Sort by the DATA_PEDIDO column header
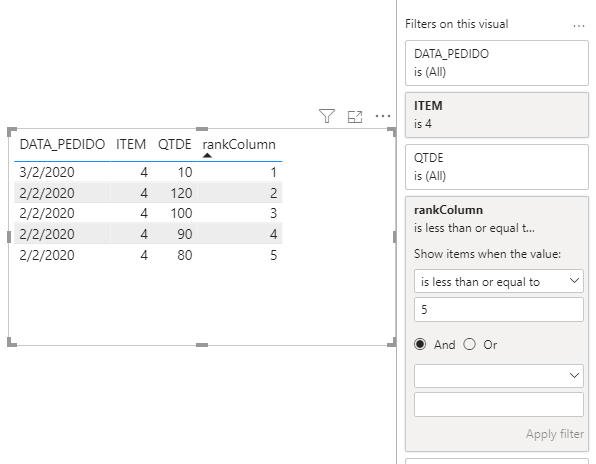Image resolution: width=596 pixels, height=464 pixels. pos(62,144)
